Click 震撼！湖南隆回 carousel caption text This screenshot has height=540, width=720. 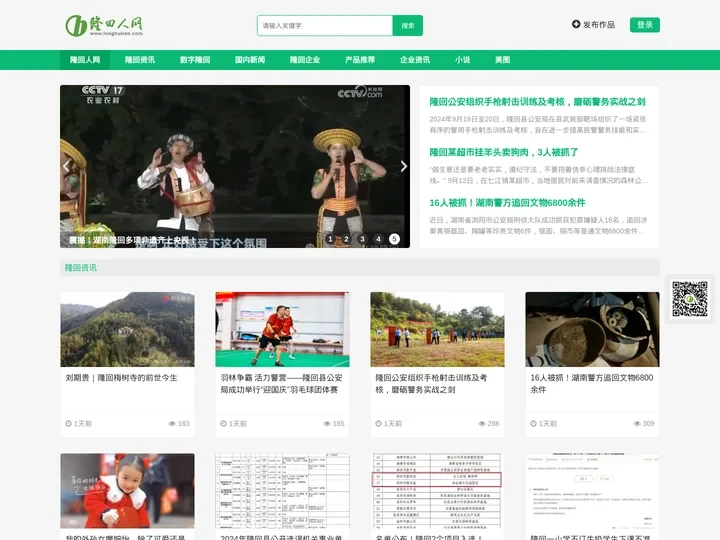(133, 240)
